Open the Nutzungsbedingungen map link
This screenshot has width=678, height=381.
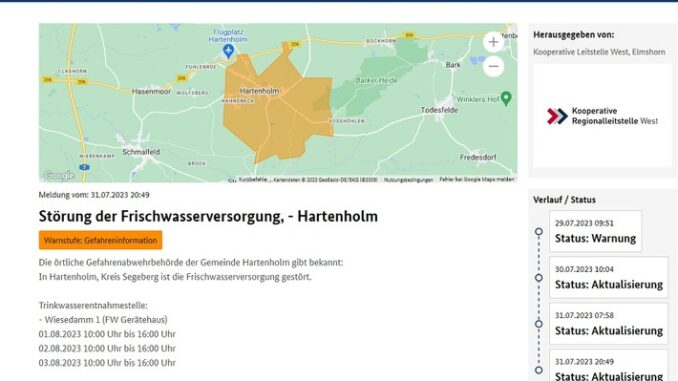409,179
